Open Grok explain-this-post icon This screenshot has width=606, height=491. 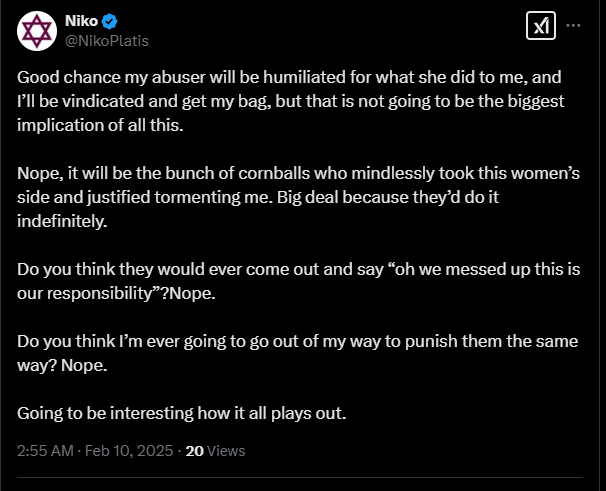pyautogui.click(x=541, y=26)
